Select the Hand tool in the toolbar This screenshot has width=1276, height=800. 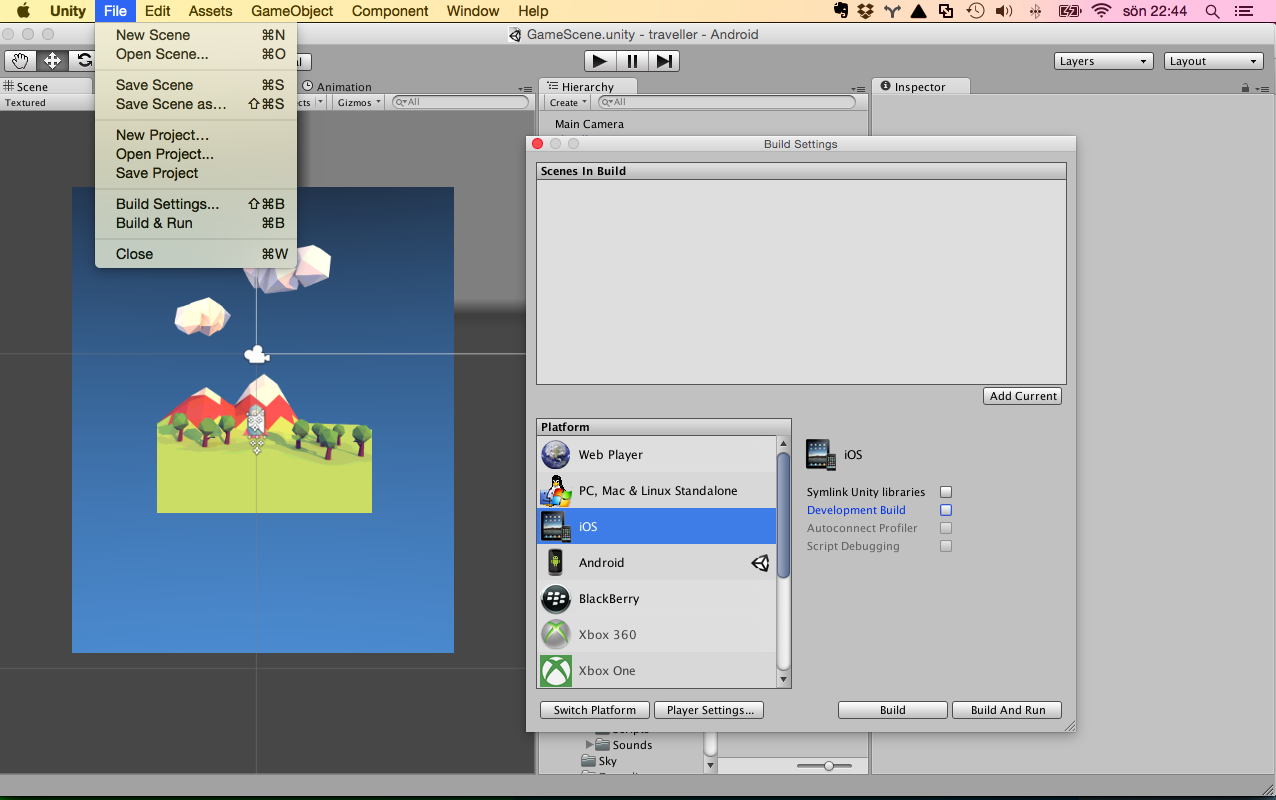tap(19, 61)
